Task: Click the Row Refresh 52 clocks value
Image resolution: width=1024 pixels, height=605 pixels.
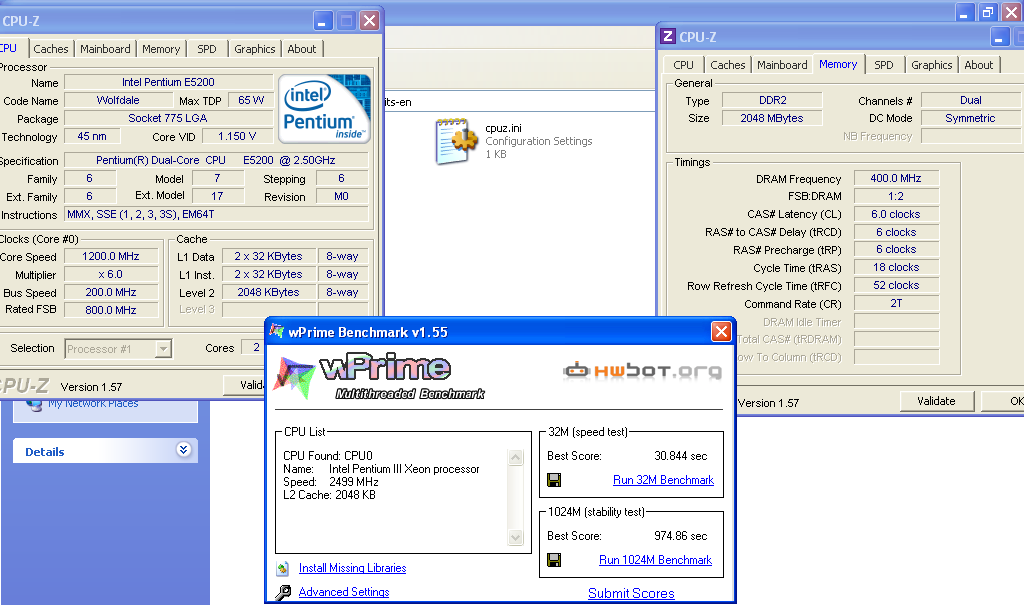Action: click(896, 286)
